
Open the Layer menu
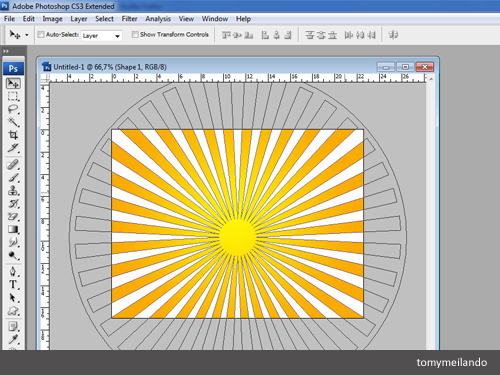[x=79, y=19]
